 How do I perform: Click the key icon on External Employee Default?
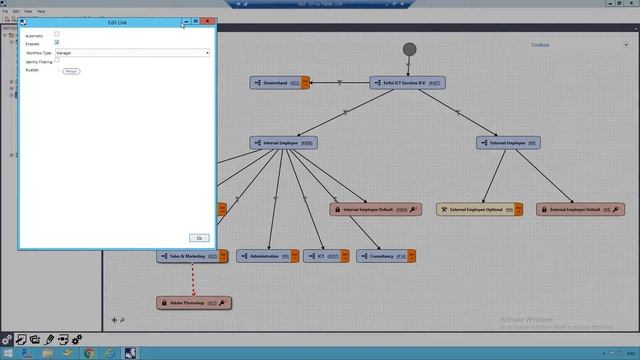coord(616,209)
